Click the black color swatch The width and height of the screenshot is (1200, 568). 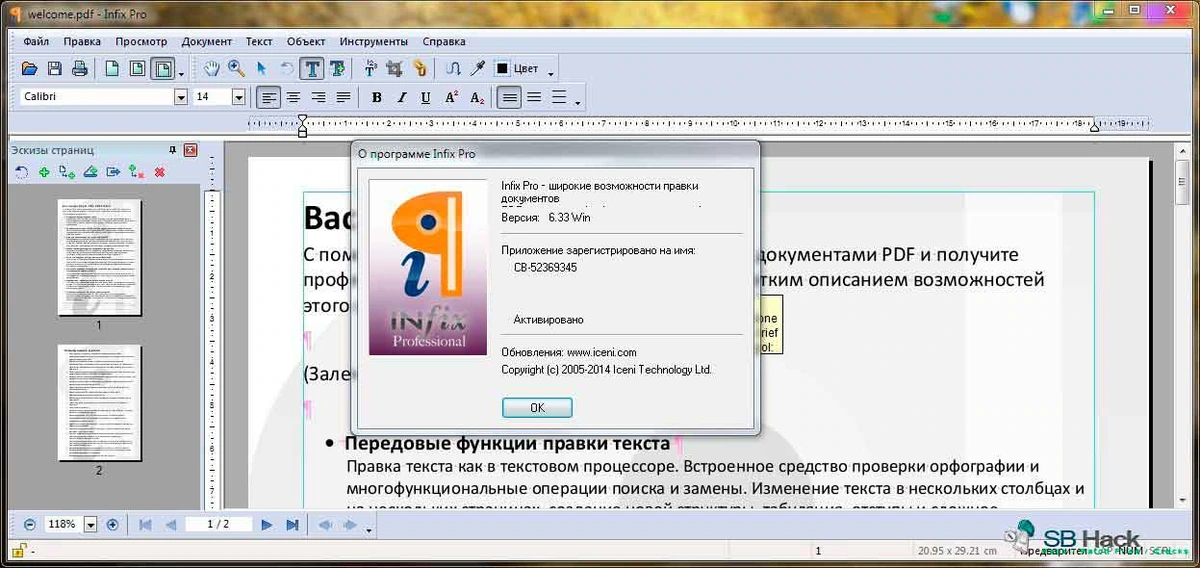[503, 69]
